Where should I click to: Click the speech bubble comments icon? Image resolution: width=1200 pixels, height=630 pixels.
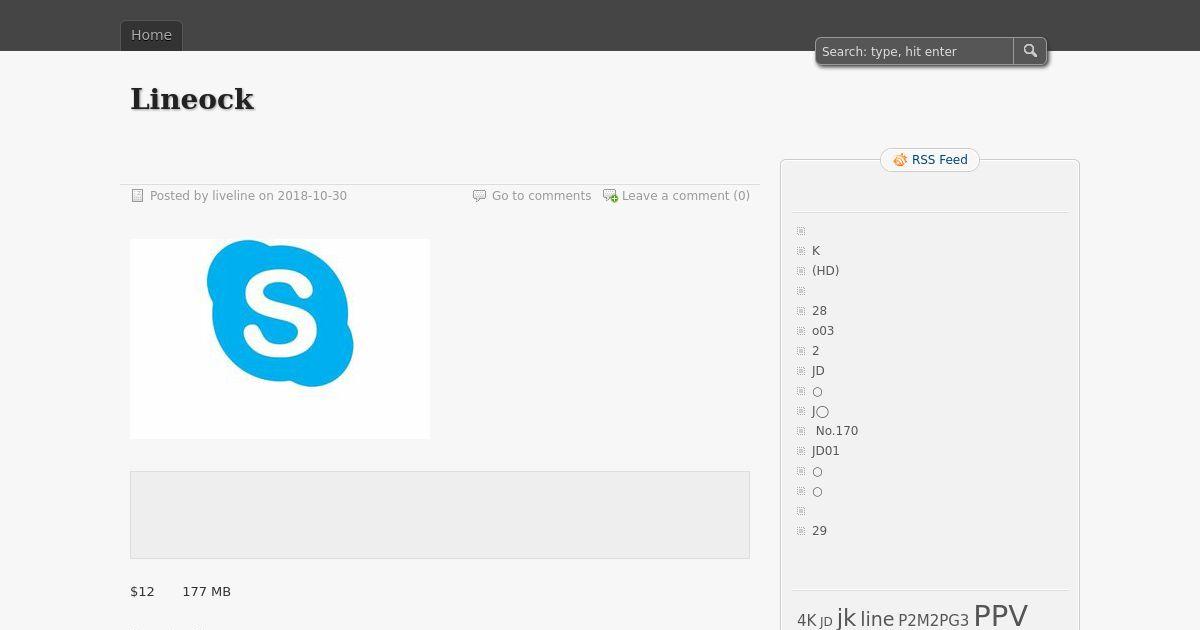pyautogui.click(x=479, y=196)
